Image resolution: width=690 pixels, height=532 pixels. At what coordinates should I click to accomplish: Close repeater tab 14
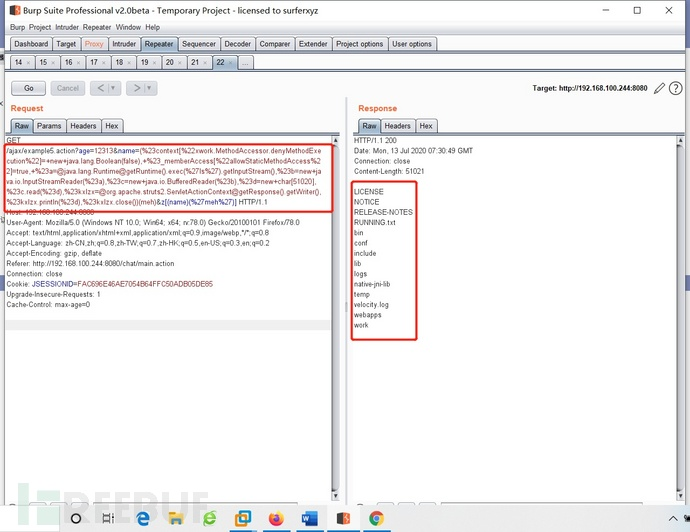pyautogui.click(x=28, y=62)
